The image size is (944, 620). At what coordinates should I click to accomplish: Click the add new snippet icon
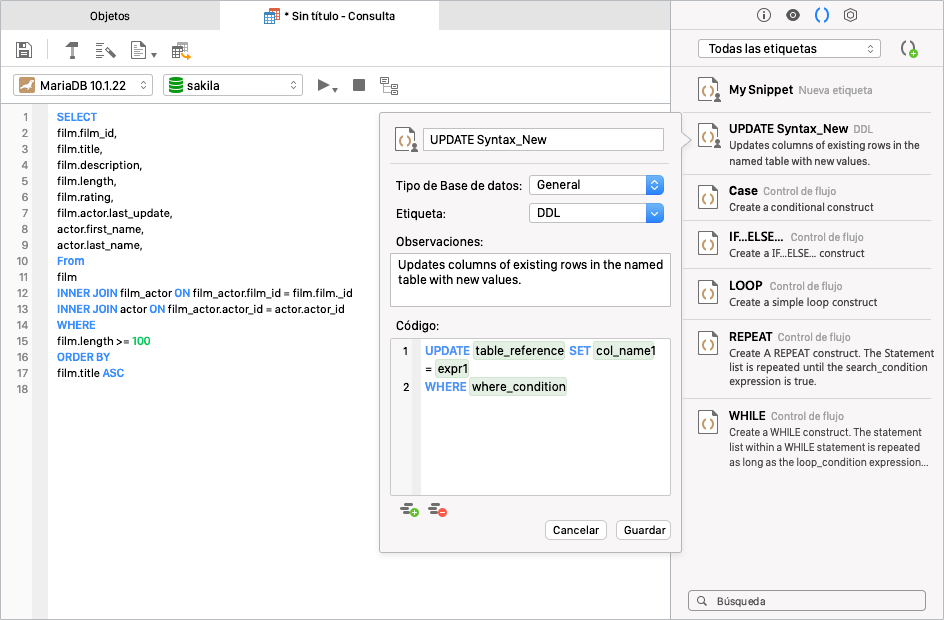tap(908, 49)
